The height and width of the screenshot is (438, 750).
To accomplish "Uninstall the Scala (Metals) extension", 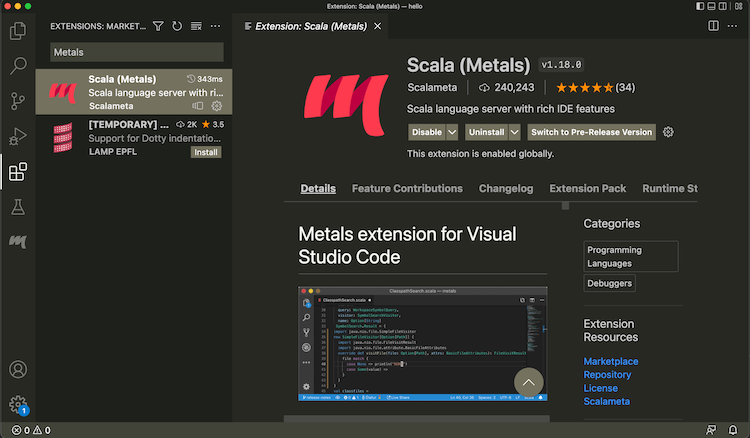I will (x=486, y=132).
